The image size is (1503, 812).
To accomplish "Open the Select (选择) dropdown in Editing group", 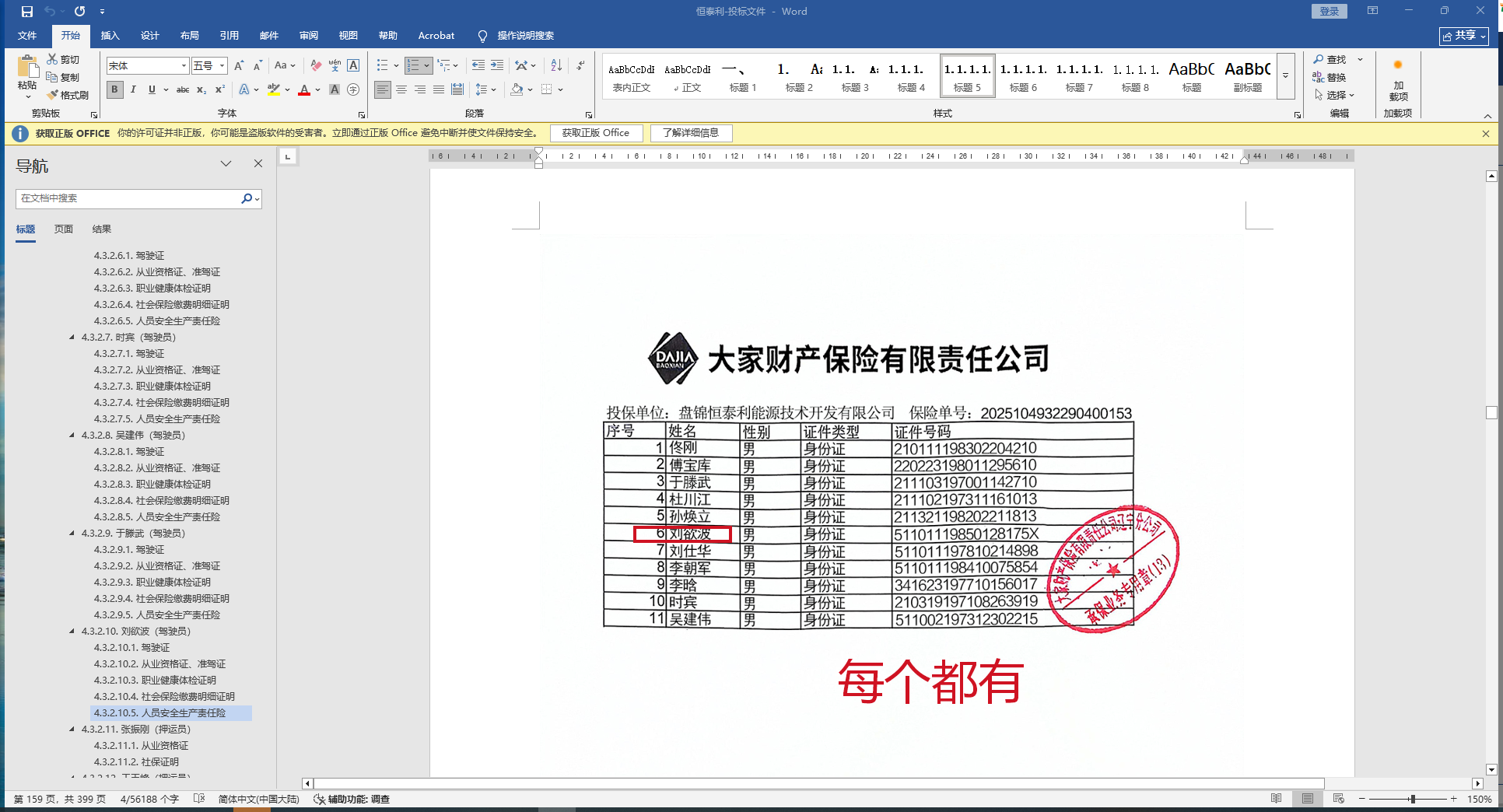I will (x=1335, y=95).
